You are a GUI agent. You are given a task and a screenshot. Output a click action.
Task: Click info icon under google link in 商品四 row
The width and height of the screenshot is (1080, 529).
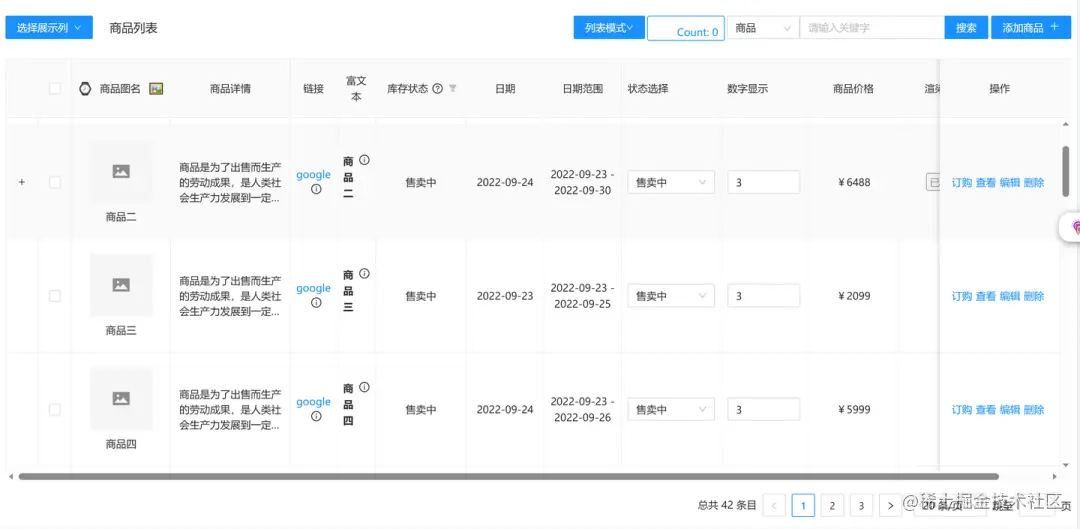coord(316,417)
